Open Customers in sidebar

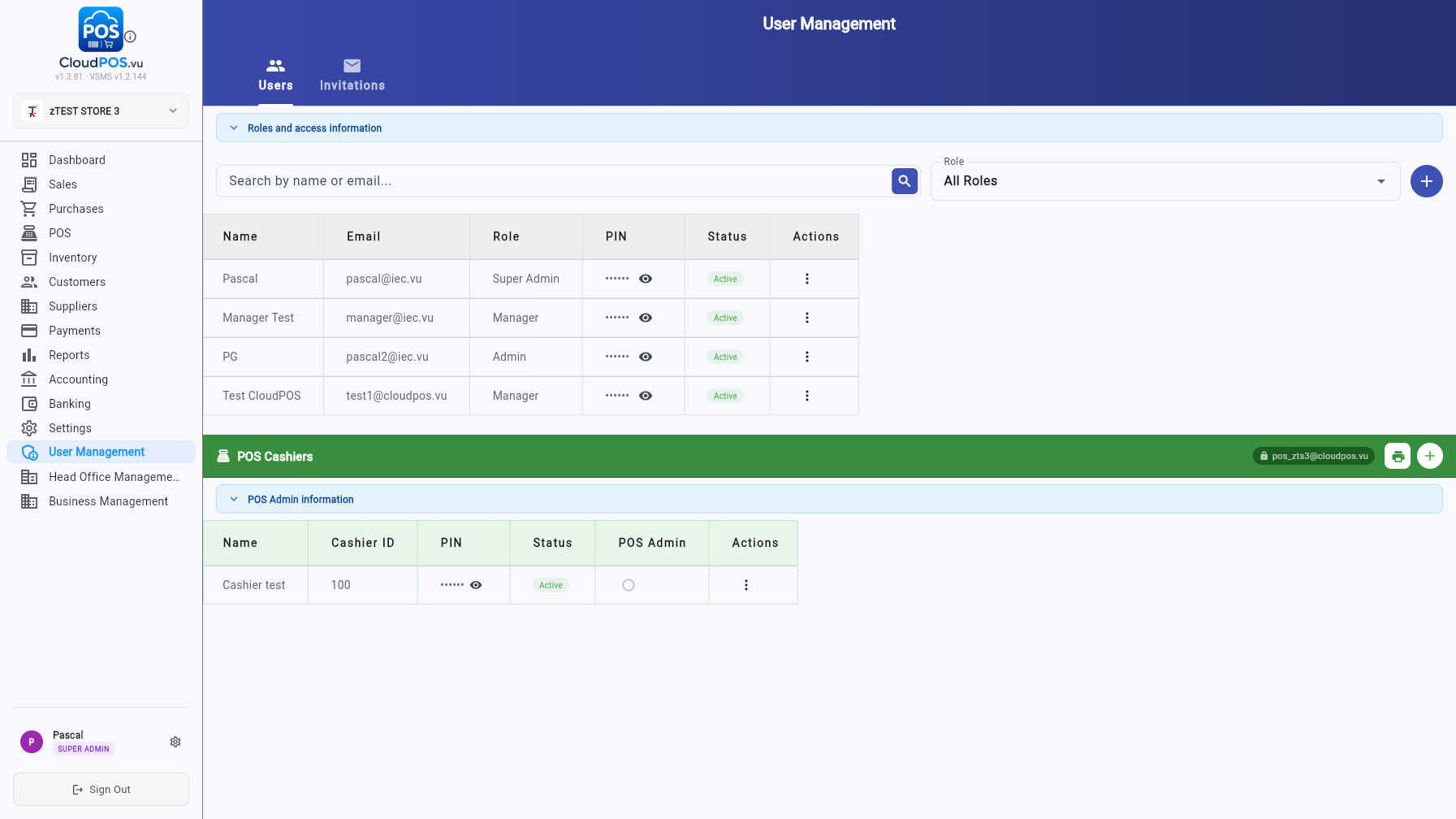(x=101, y=282)
